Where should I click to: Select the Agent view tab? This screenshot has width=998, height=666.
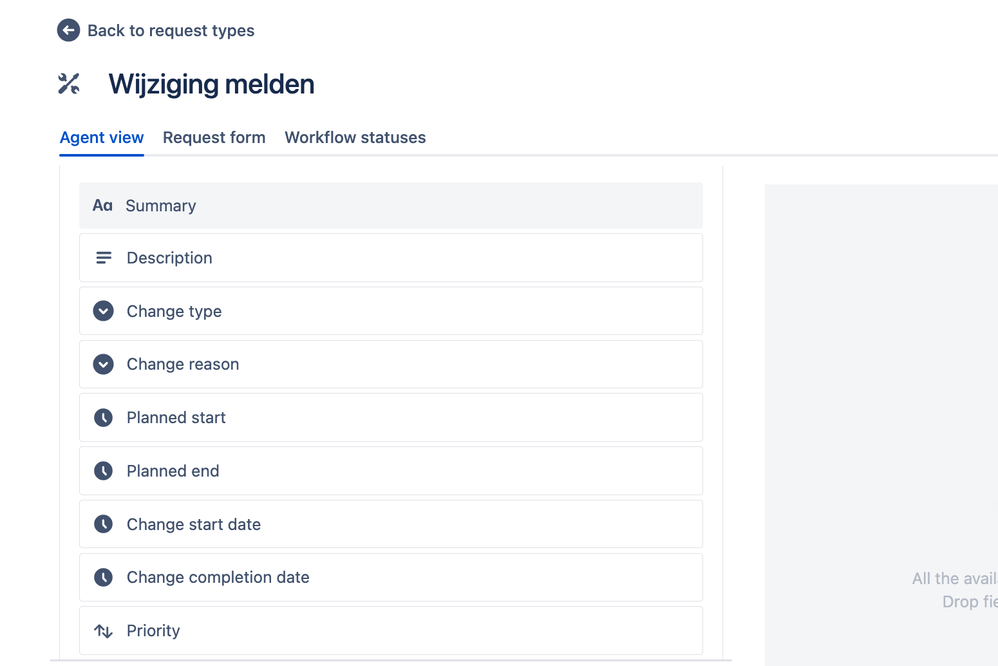tap(101, 137)
